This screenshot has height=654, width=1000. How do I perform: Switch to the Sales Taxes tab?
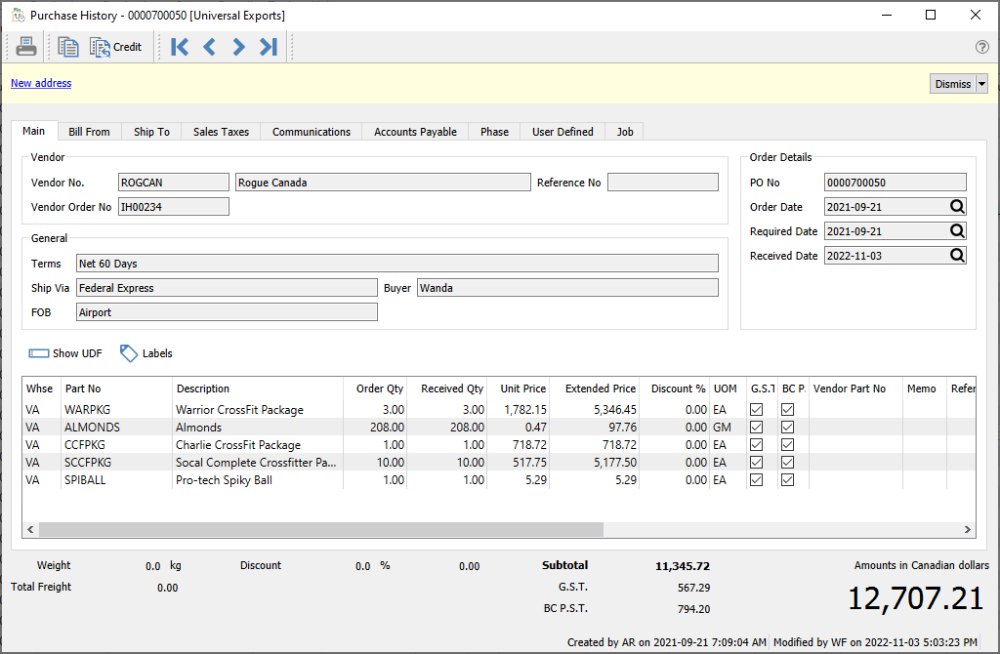coord(221,132)
